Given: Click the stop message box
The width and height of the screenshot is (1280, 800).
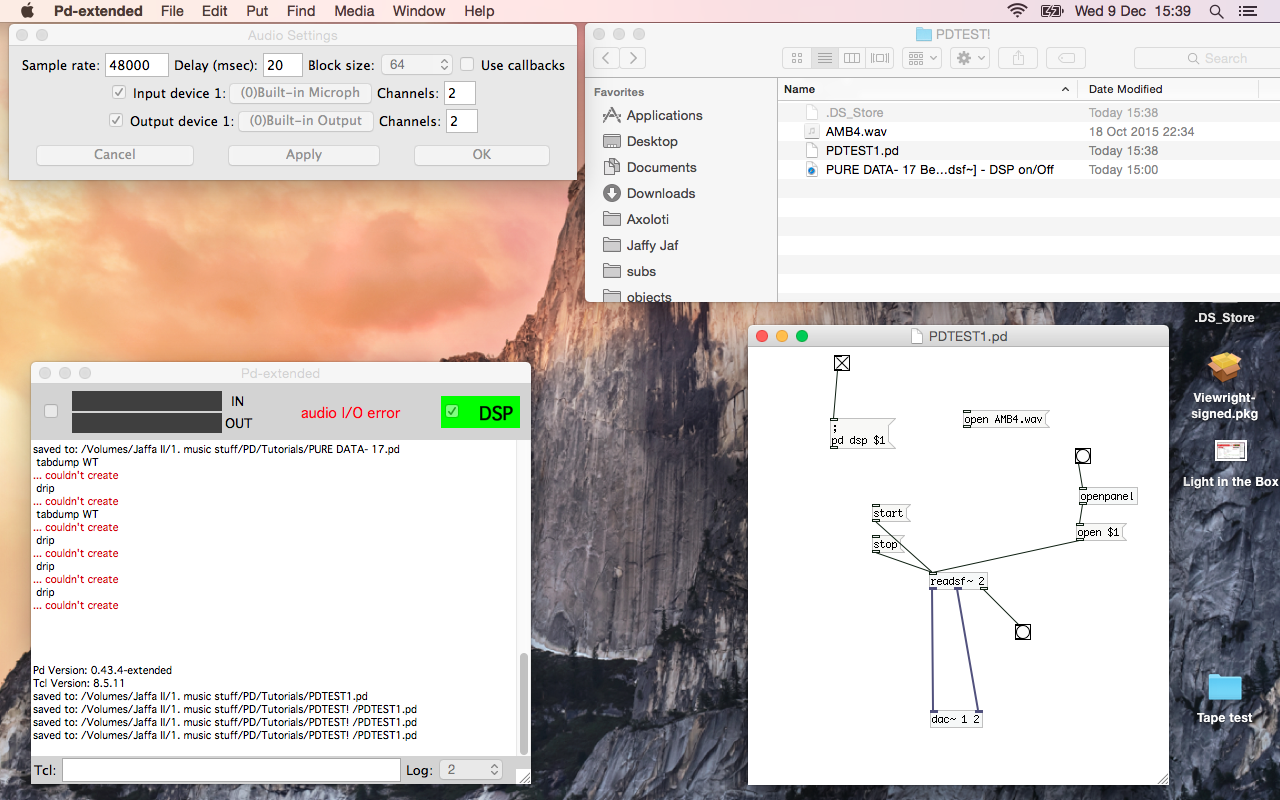Looking at the screenshot, I should 887,545.
